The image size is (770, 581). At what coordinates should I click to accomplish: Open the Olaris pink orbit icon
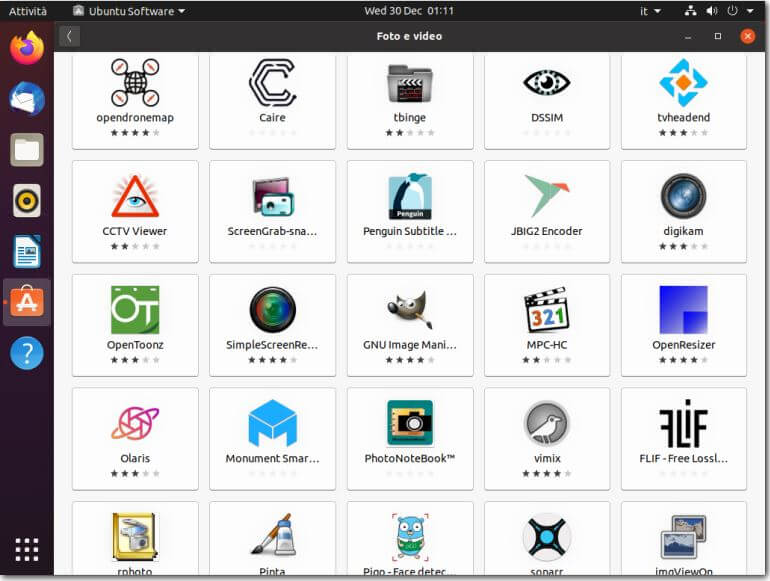(135, 423)
